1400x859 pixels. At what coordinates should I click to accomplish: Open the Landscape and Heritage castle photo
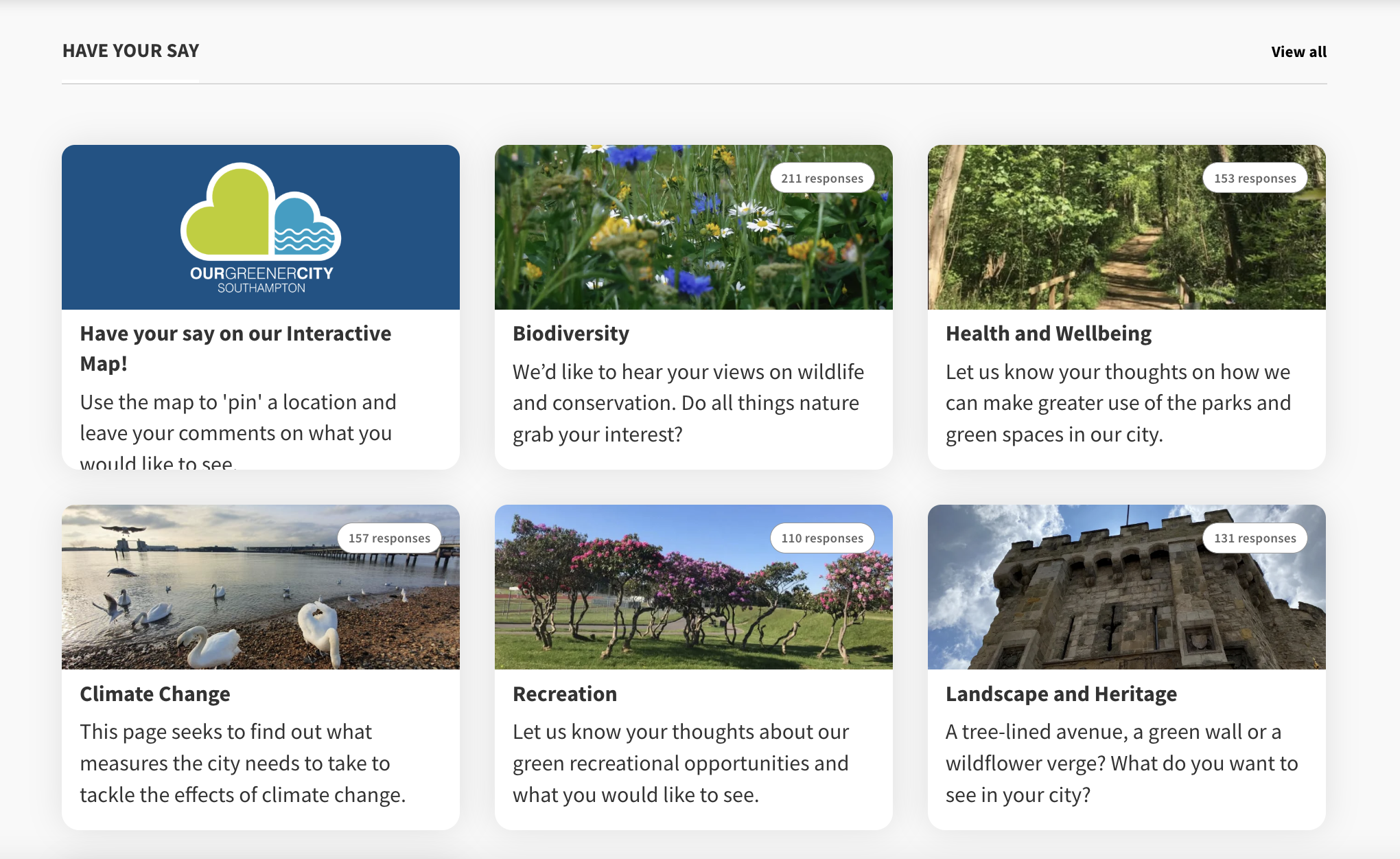1126,587
